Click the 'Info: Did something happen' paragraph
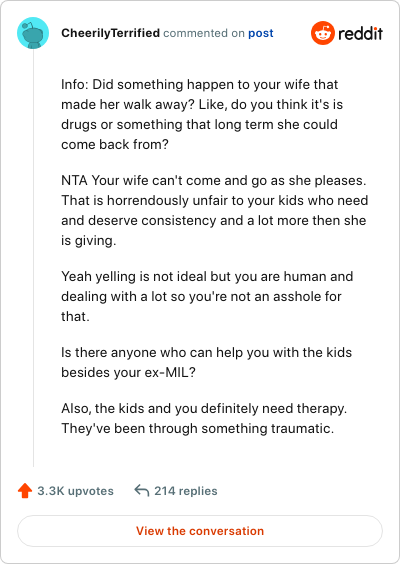400x564 pixels. (202, 114)
